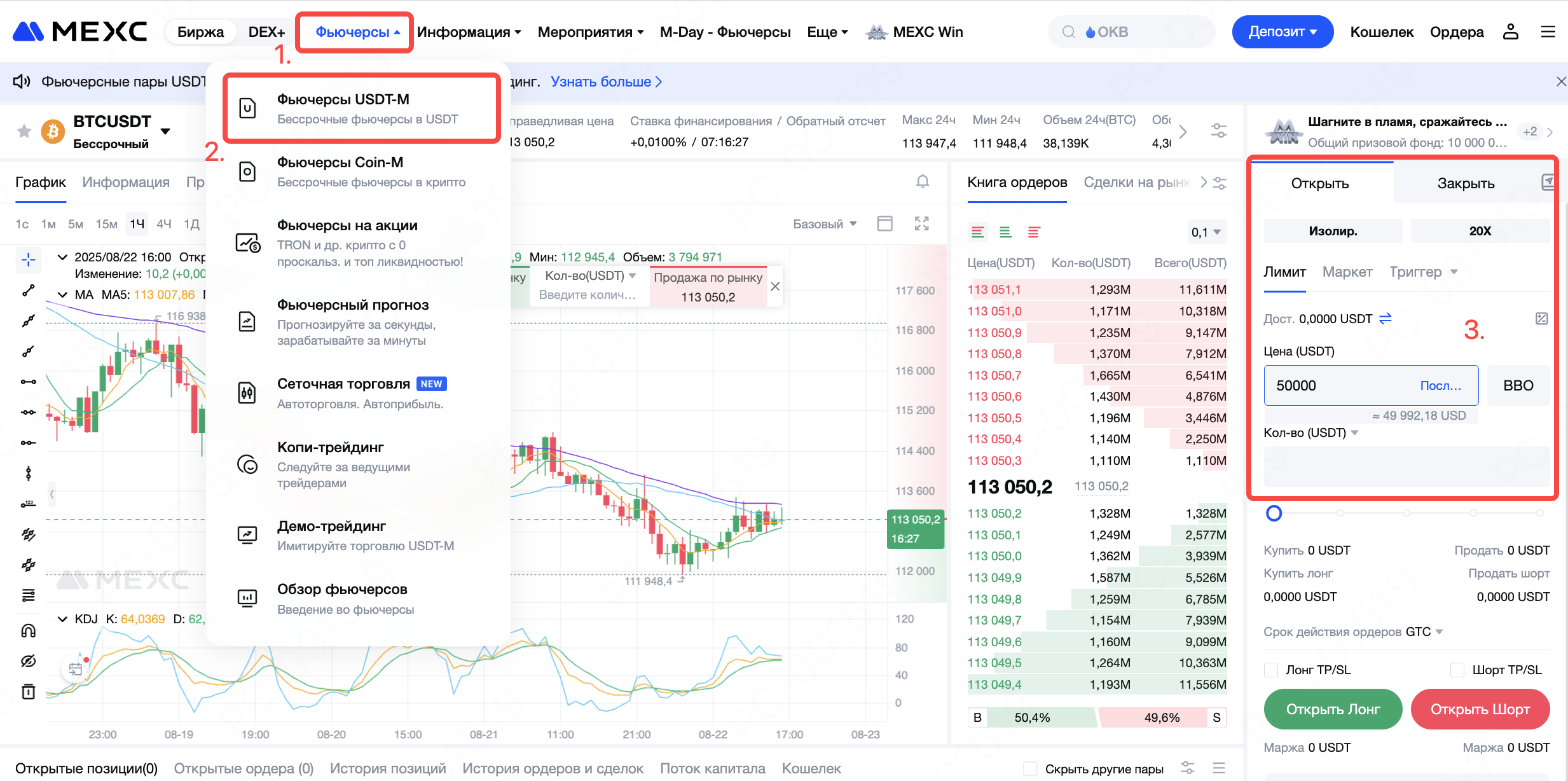1568x781 pixels.
Task: Select the 1D timeframe
Action: tap(191, 224)
